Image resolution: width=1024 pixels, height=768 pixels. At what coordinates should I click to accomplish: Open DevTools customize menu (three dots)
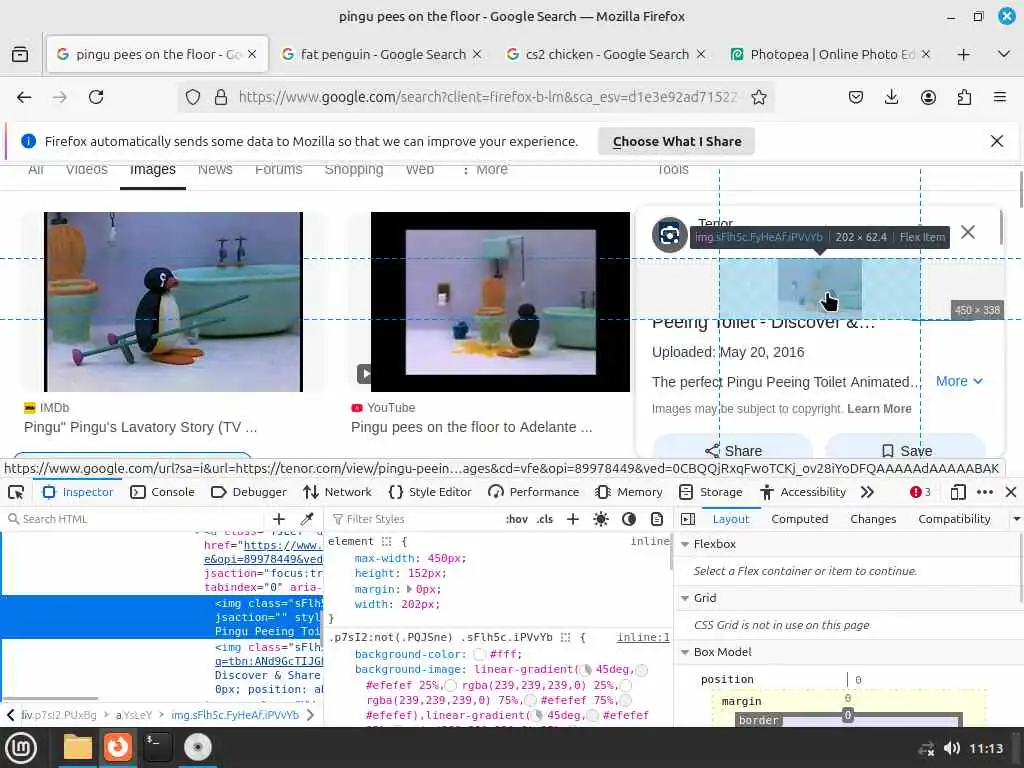click(985, 492)
